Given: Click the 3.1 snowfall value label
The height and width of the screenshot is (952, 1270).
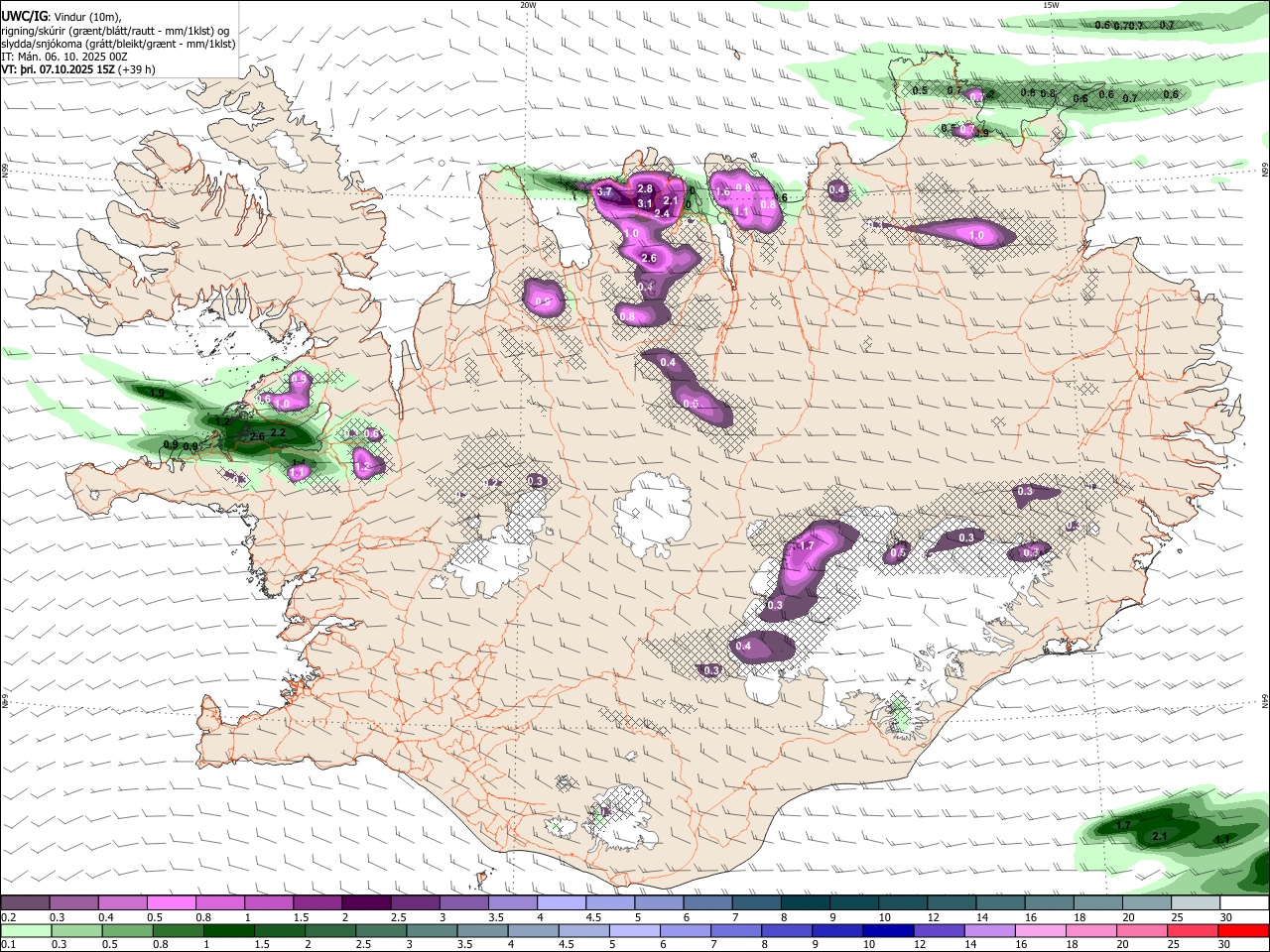Looking at the screenshot, I should coord(645,203).
